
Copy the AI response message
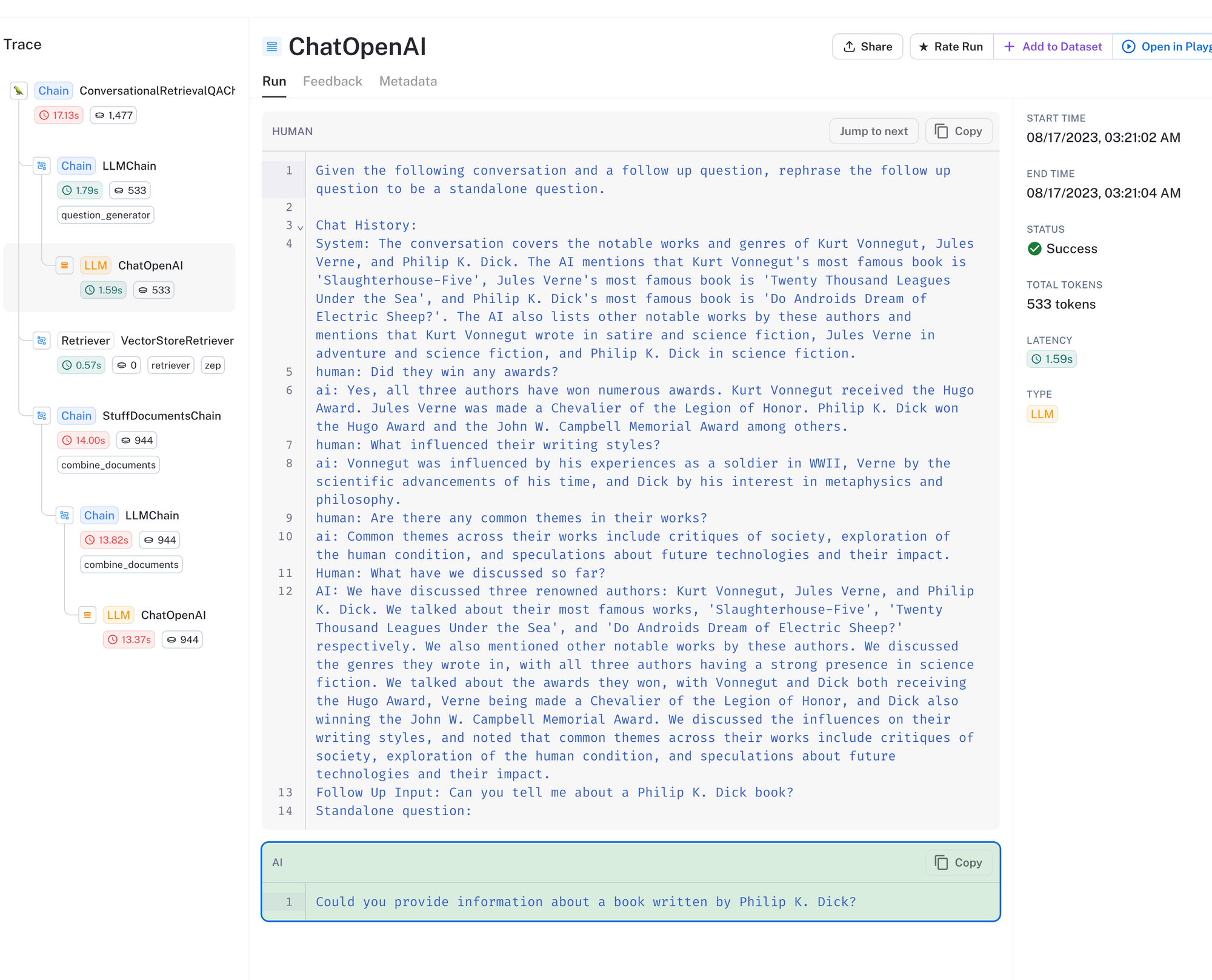tap(958, 862)
